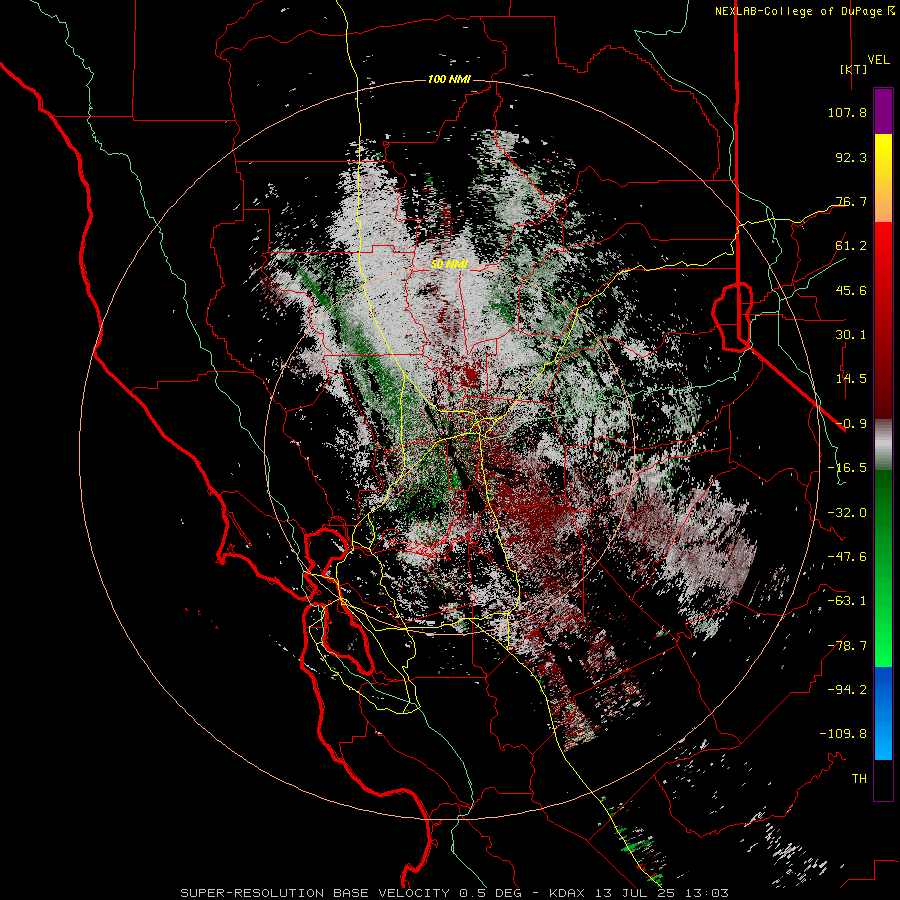Click the TH threshold label

(x=859, y=779)
